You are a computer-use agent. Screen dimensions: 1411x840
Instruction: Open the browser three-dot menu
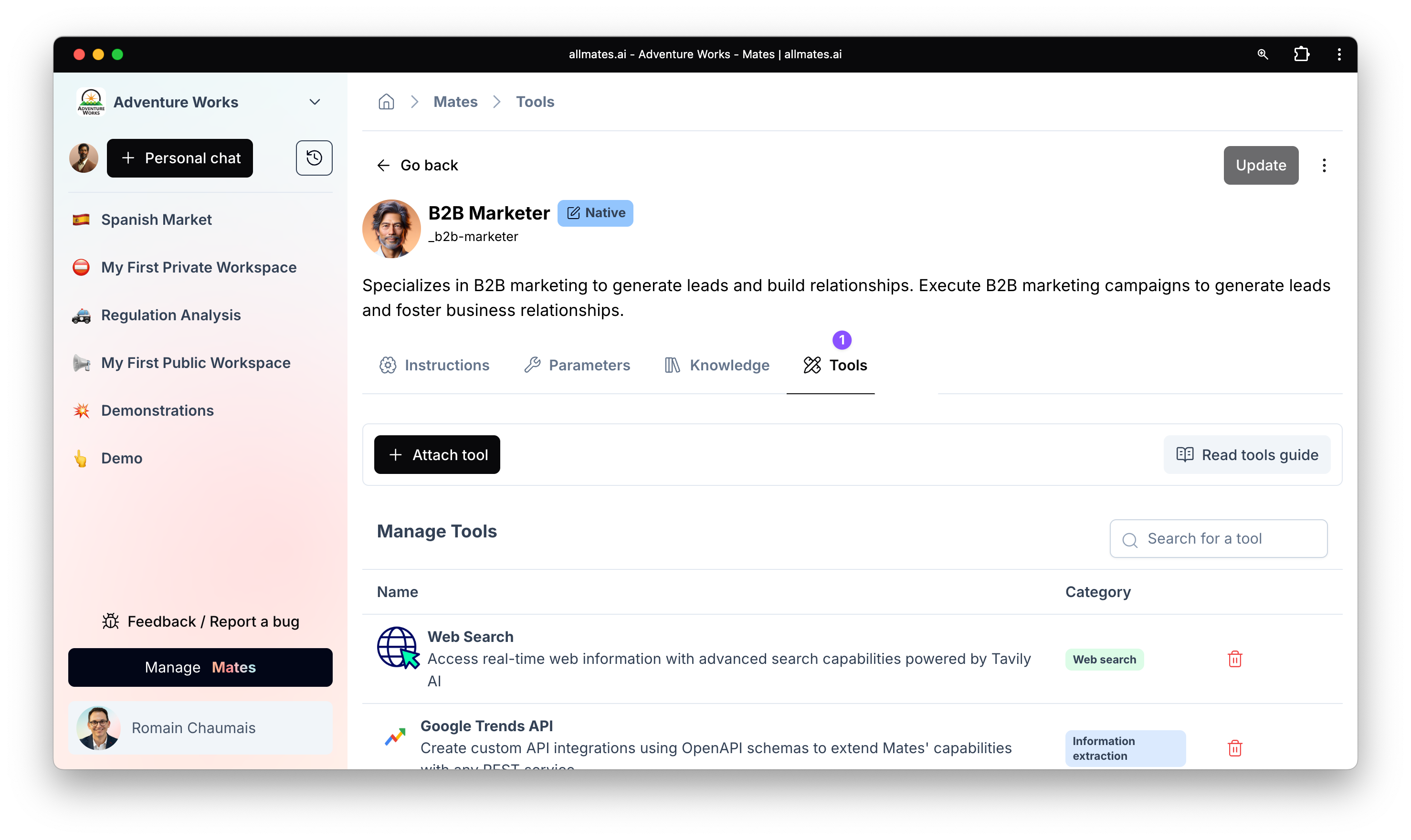(x=1338, y=54)
